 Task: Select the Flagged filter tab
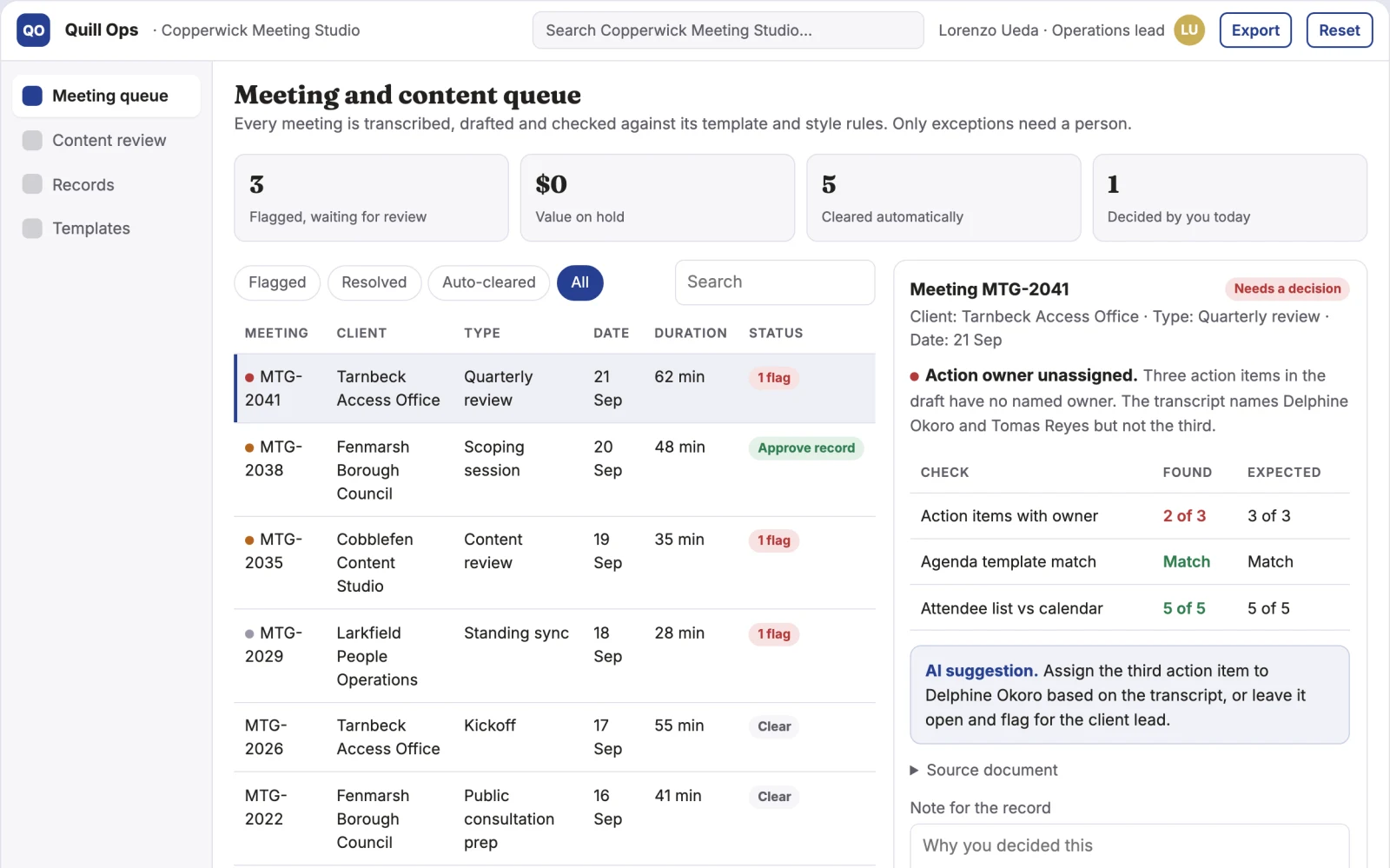click(x=277, y=282)
